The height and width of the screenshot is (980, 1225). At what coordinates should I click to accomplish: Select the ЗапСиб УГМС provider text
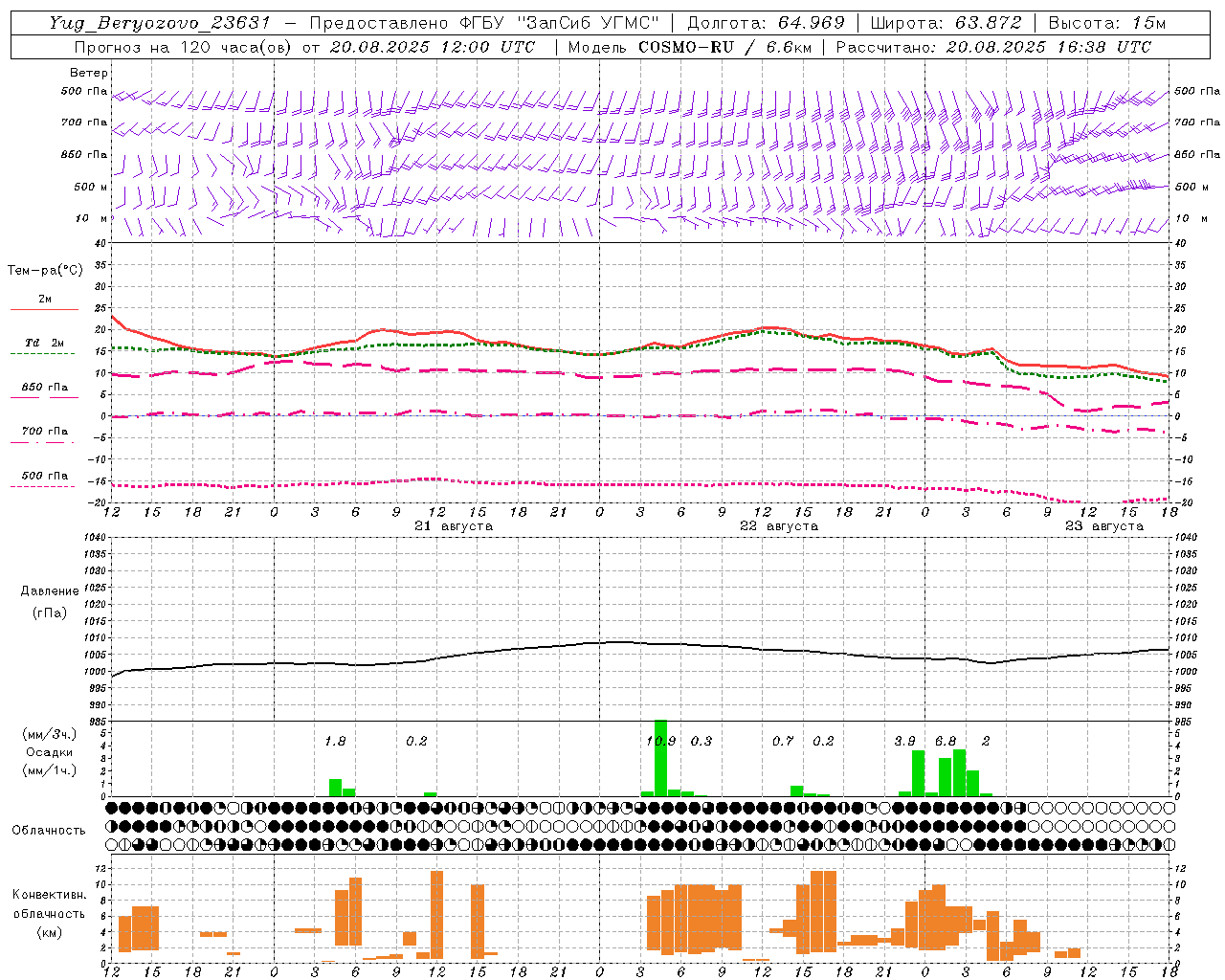(x=588, y=23)
